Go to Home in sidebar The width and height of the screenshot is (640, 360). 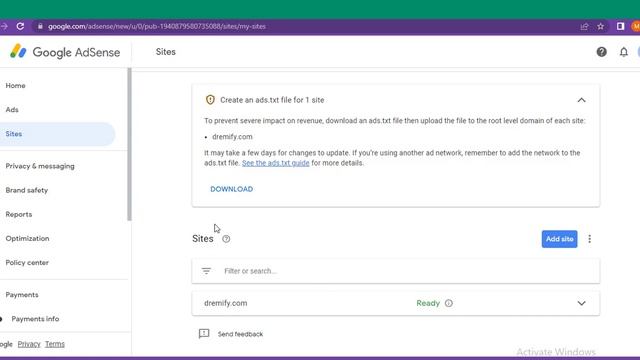tap(16, 86)
